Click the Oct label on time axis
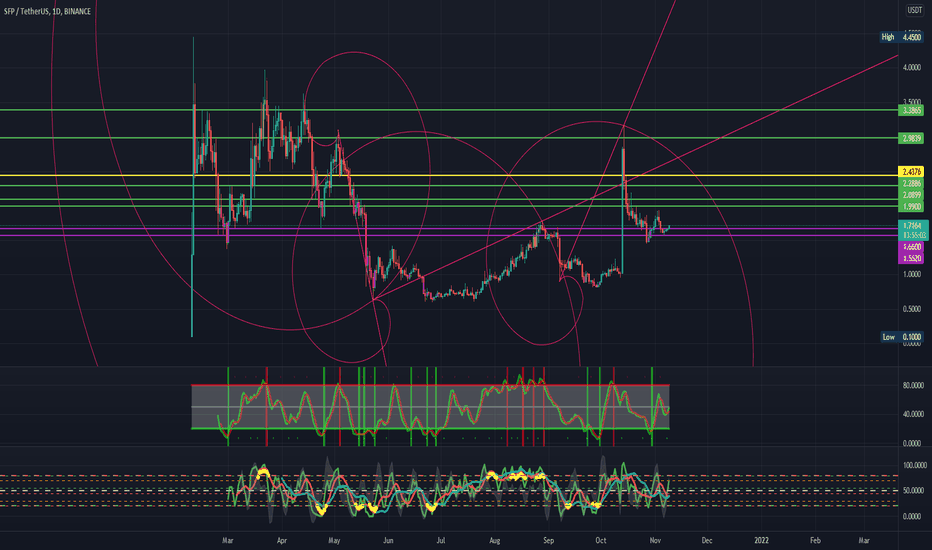 pos(601,540)
